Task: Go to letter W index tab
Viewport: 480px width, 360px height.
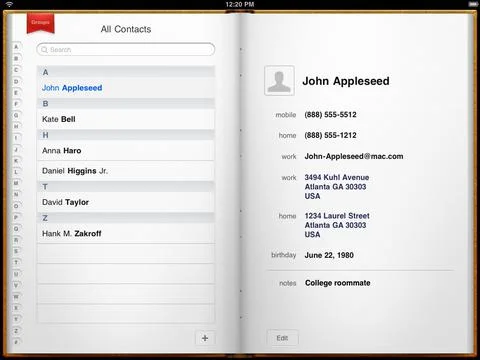Action: (16, 296)
